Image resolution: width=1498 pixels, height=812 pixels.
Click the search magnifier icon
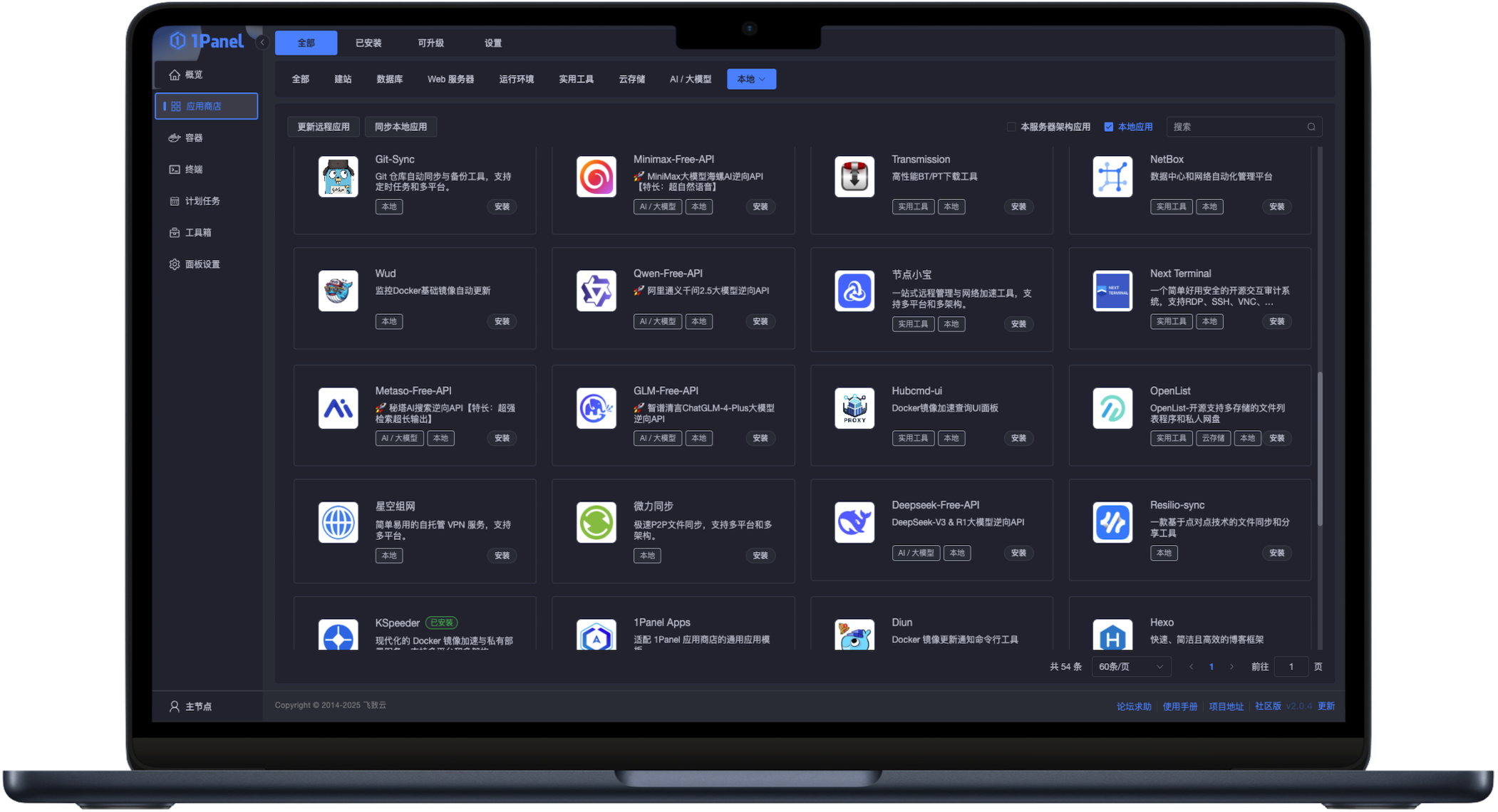(1311, 127)
